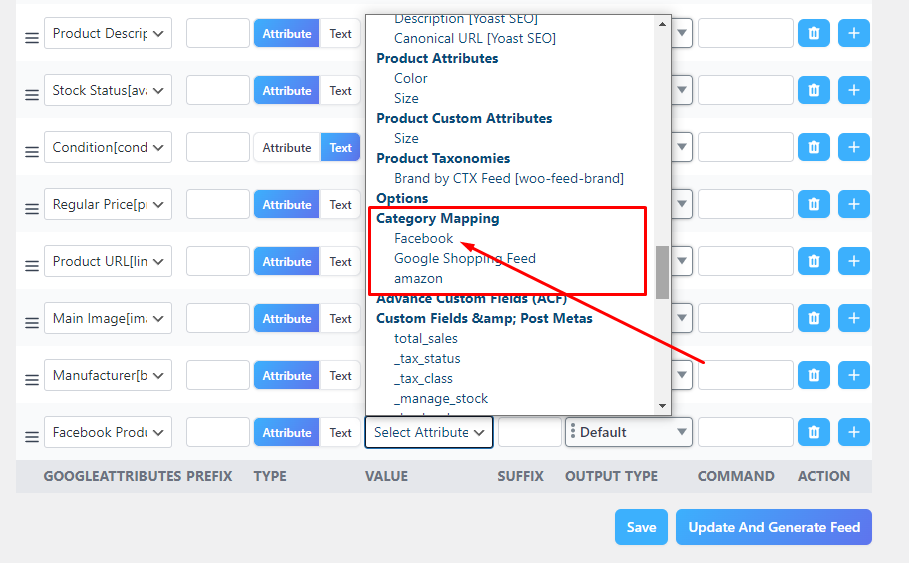909x563 pixels.
Task: Add a row after Product URL
Action: pos(853,261)
